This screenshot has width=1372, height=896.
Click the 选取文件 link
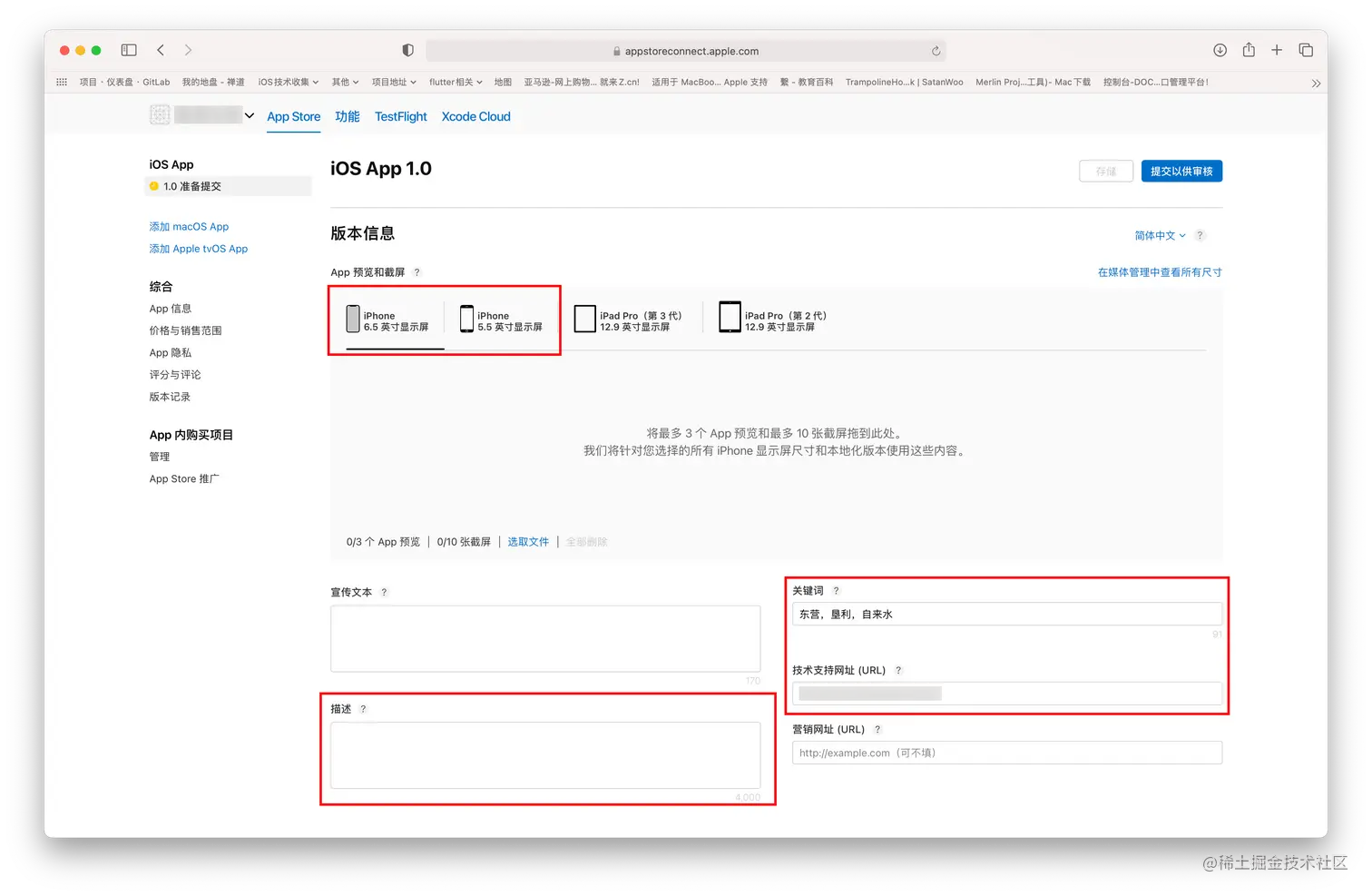pyautogui.click(x=528, y=542)
